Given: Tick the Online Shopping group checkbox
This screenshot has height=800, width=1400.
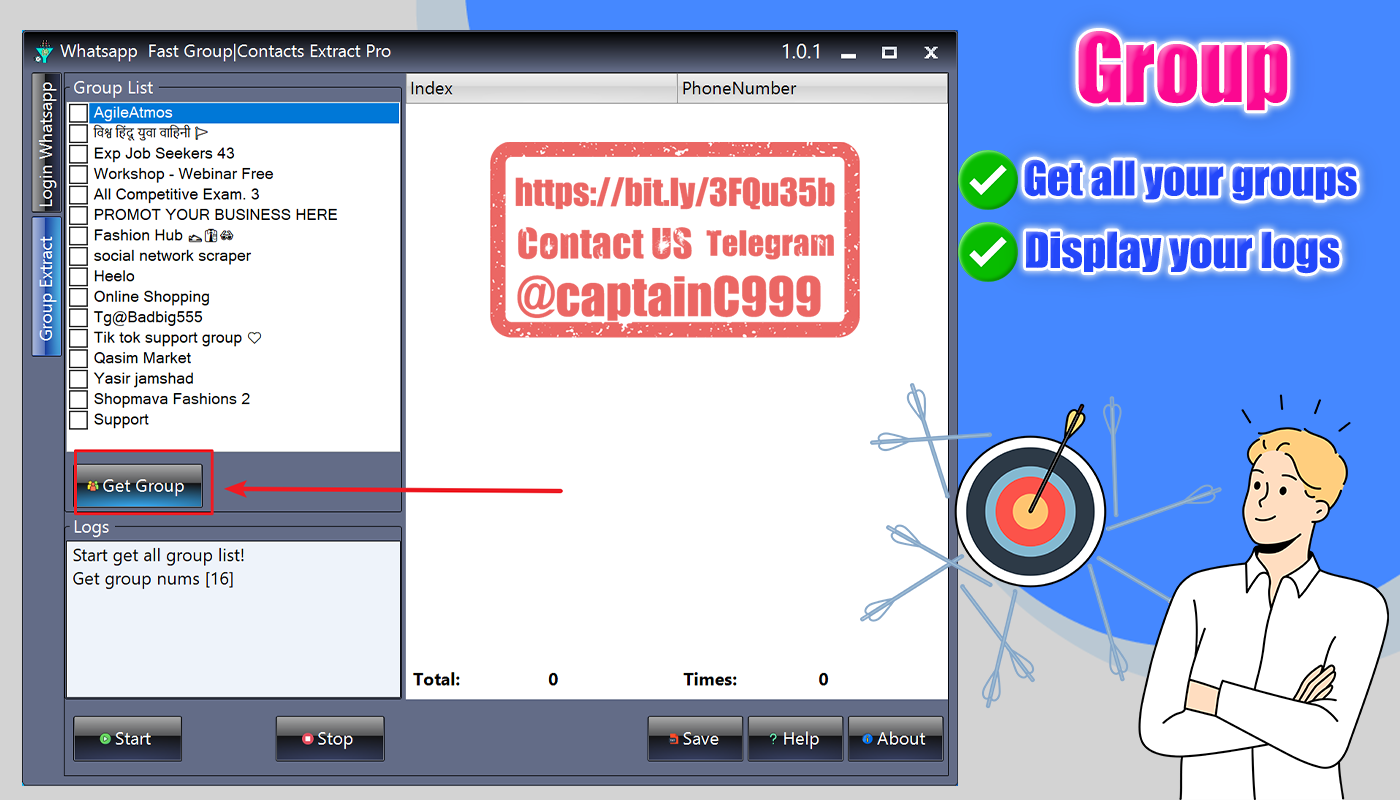Looking at the screenshot, I should (78, 298).
